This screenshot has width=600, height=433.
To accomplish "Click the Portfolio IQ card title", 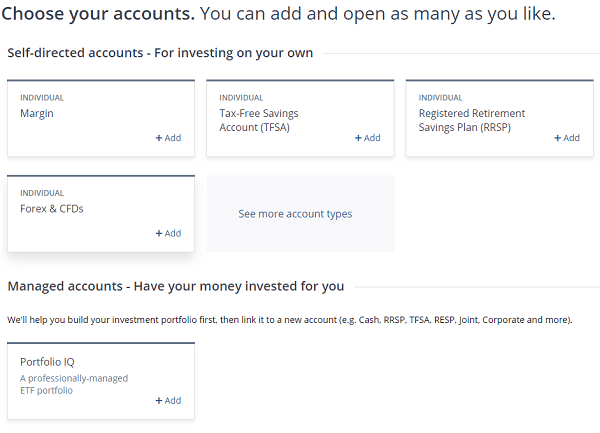I will pos(47,362).
